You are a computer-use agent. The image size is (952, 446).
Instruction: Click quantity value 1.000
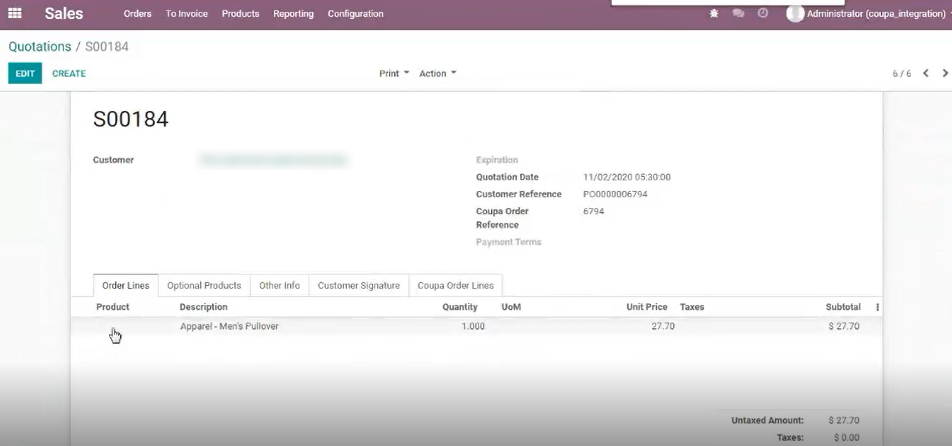[473, 326]
